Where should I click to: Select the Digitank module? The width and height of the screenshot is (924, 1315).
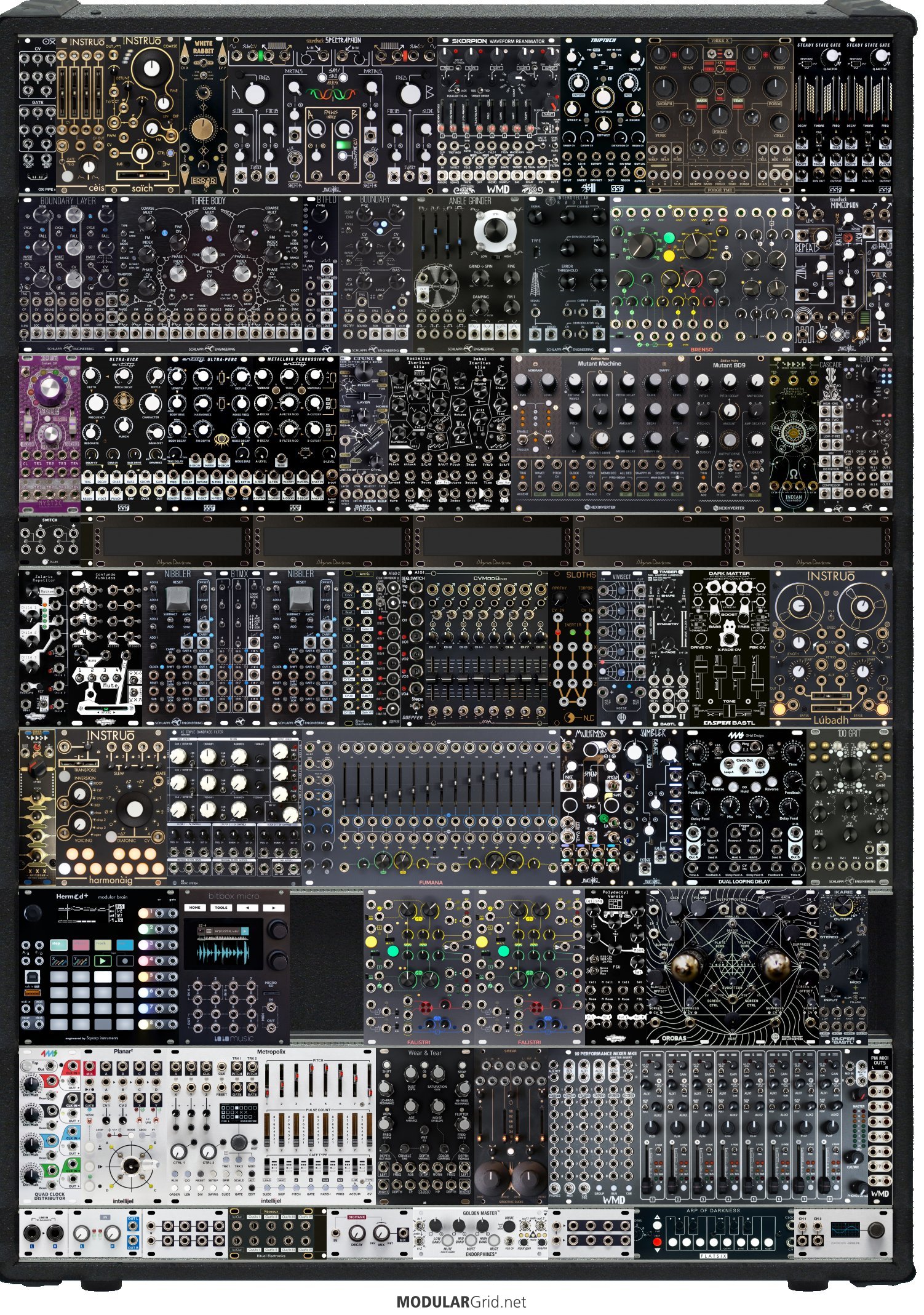(370, 1233)
